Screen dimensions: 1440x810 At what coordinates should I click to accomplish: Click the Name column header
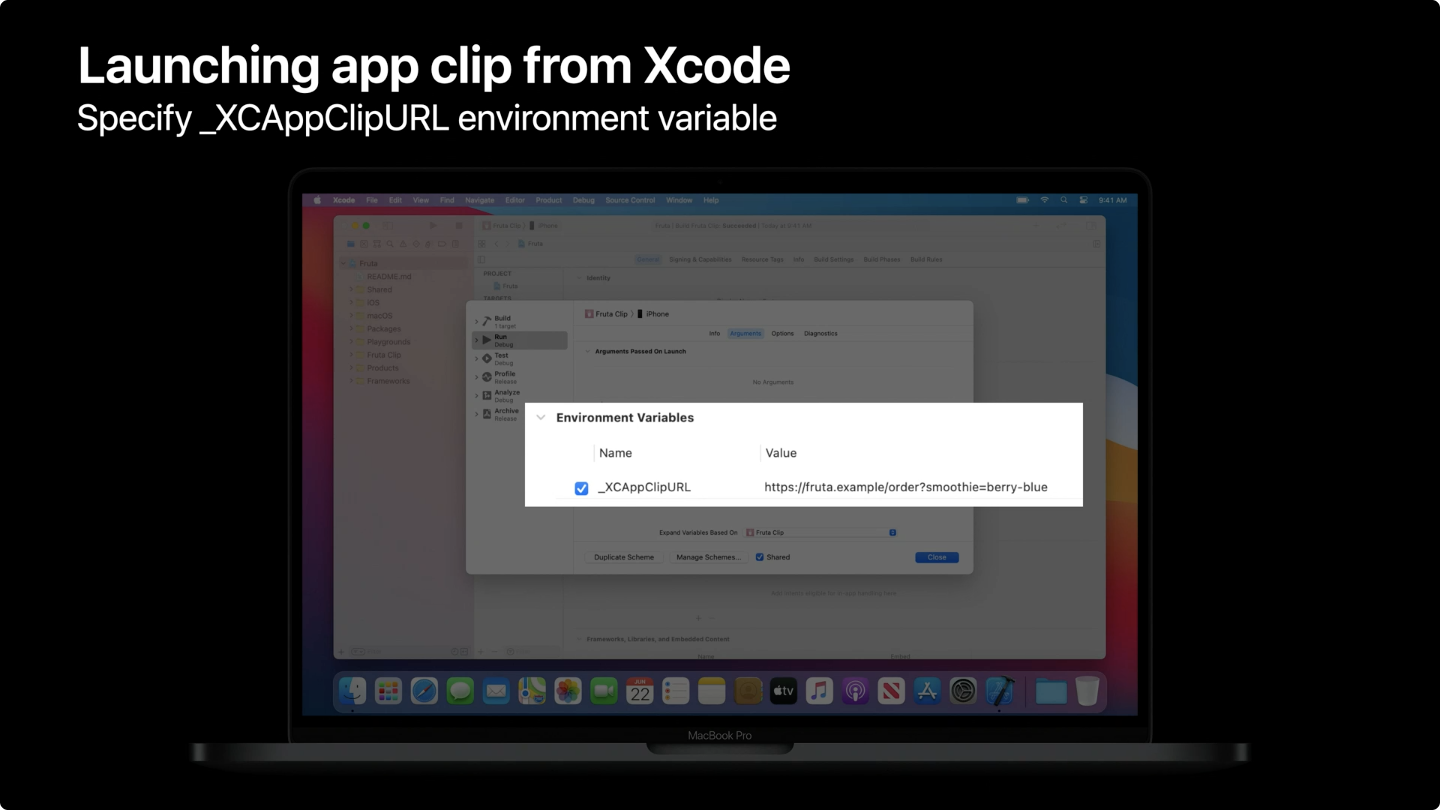coord(615,453)
